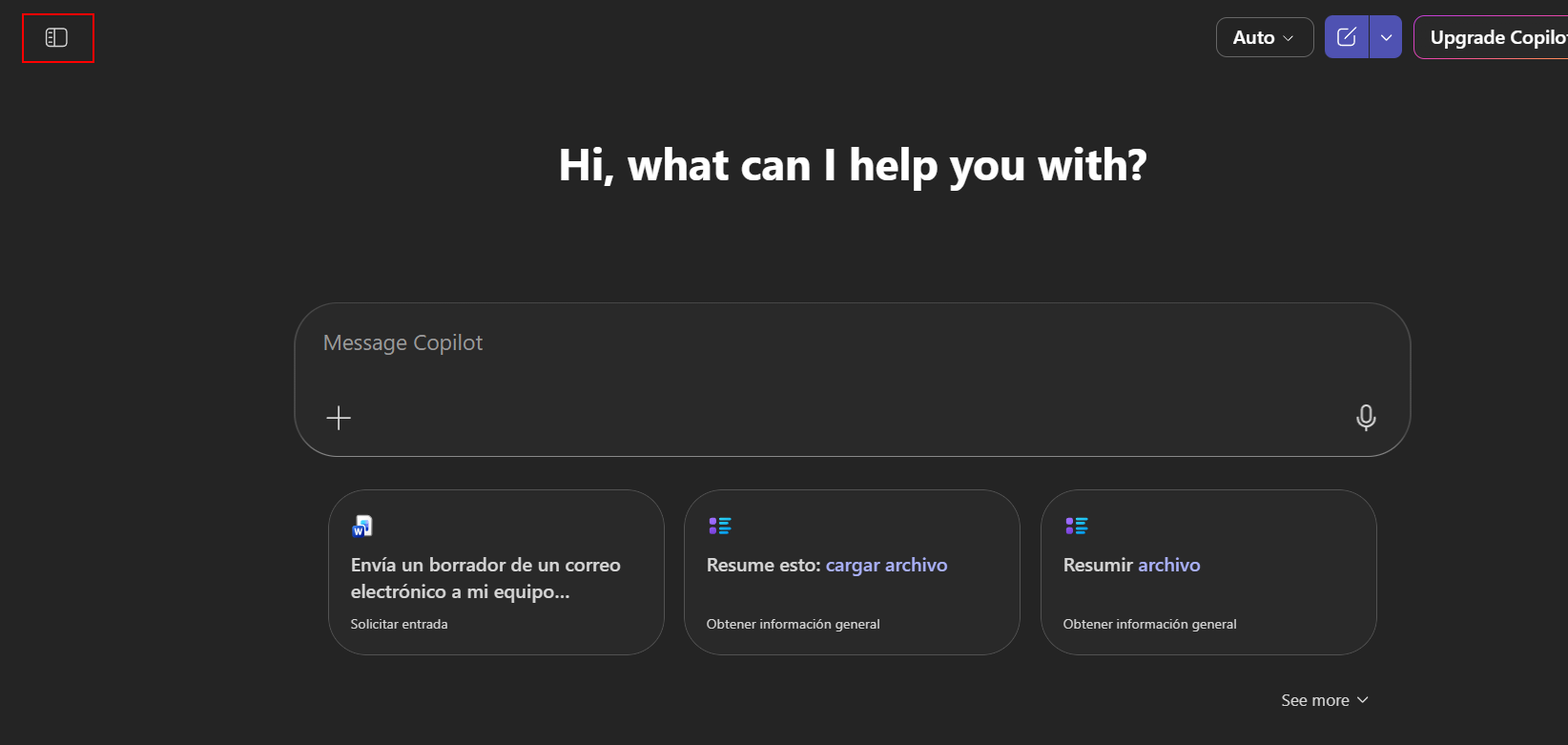The width and height of the screenshot is (1568, 745).
Task: Click the 'Solicitar entrada' label
Action: pyautogui.click(x=399, y=624)
